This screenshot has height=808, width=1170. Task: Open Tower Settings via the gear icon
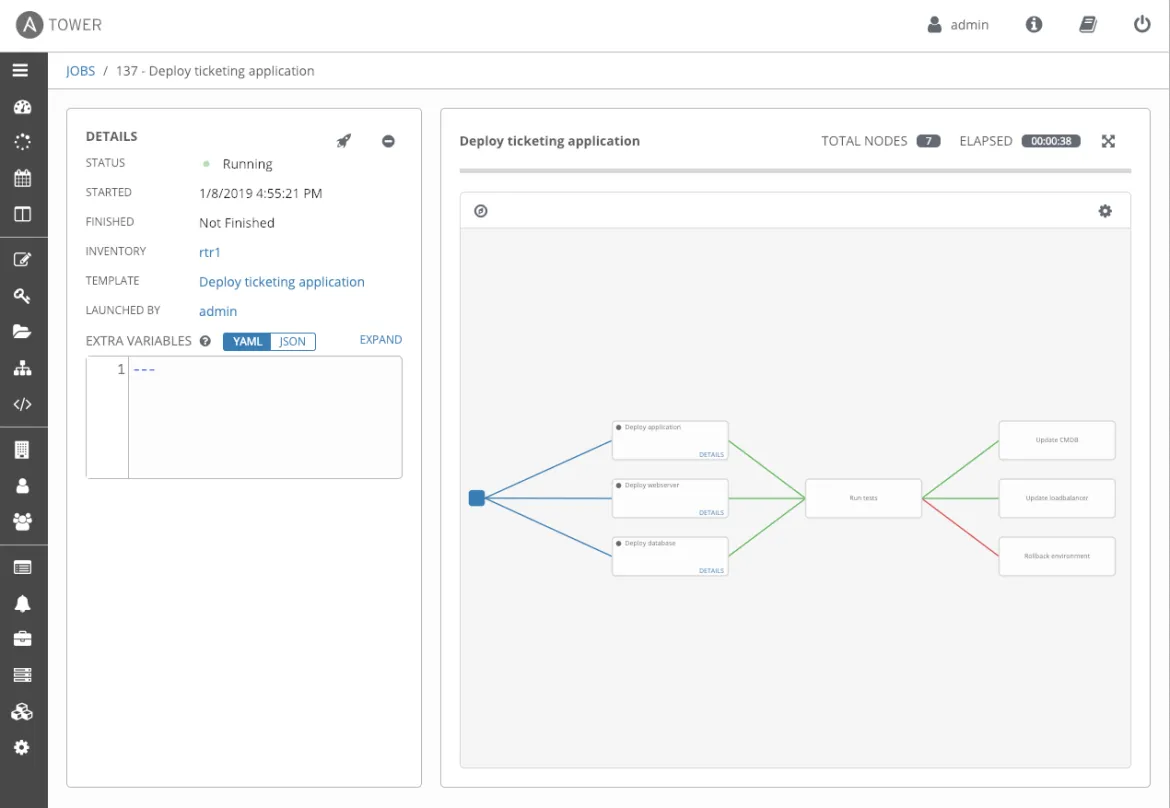(22, 747)
